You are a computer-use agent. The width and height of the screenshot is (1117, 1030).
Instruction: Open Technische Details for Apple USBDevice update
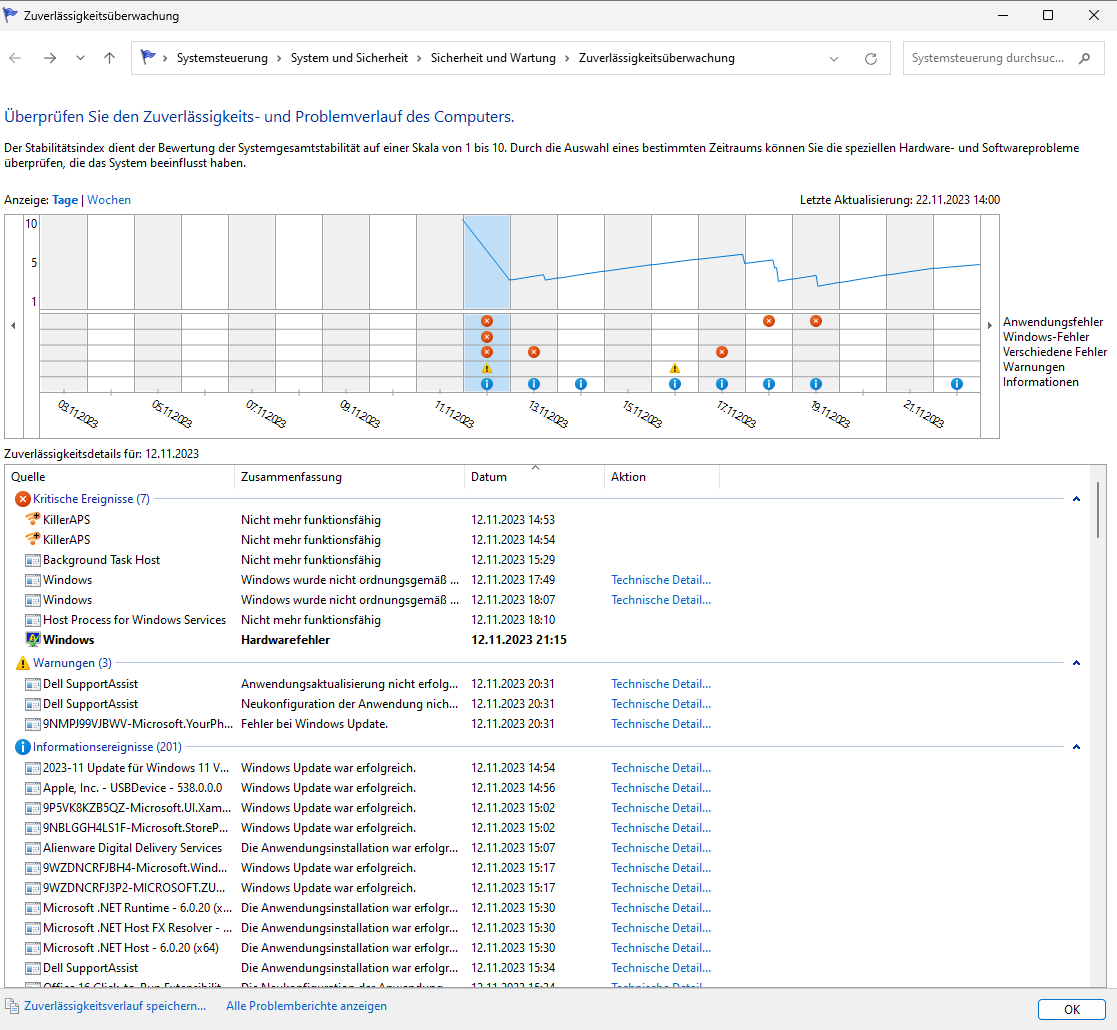click(661, 788)
